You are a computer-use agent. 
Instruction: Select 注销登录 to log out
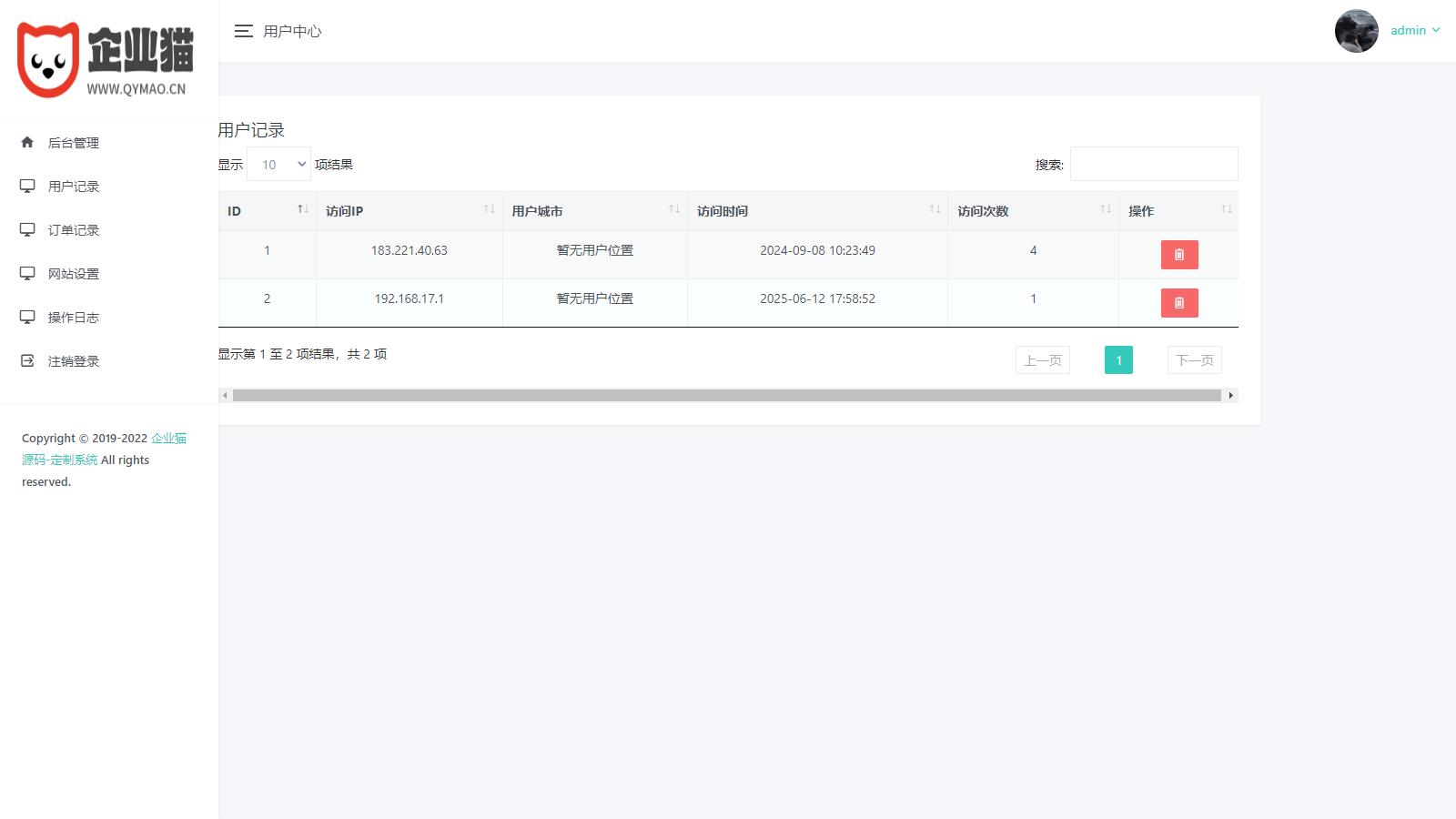[x=73, y=361]
